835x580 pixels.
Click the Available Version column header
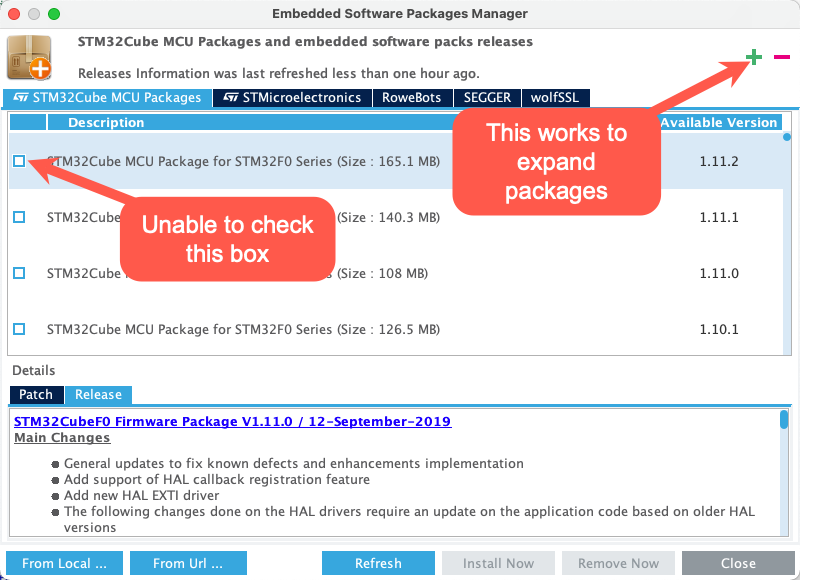coord(719,122)
